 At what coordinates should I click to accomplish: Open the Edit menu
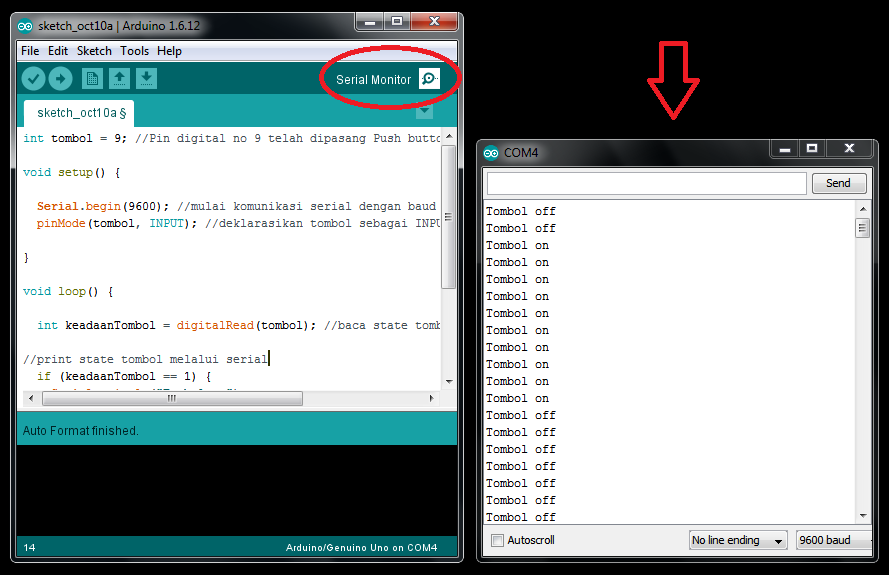58,51
